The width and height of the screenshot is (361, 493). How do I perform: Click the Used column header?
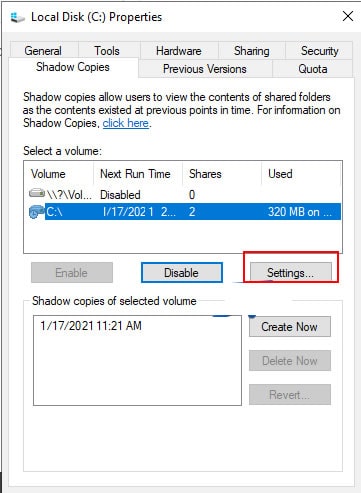click(301, 174)
